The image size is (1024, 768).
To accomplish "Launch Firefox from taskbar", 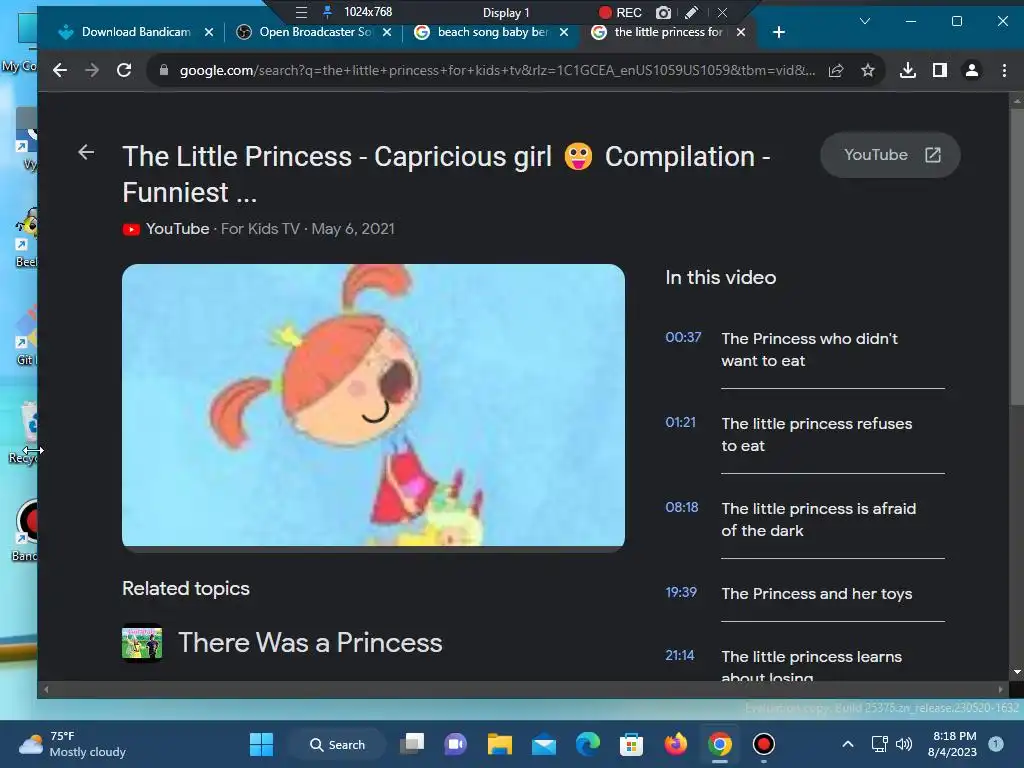I will coord(675,744).
